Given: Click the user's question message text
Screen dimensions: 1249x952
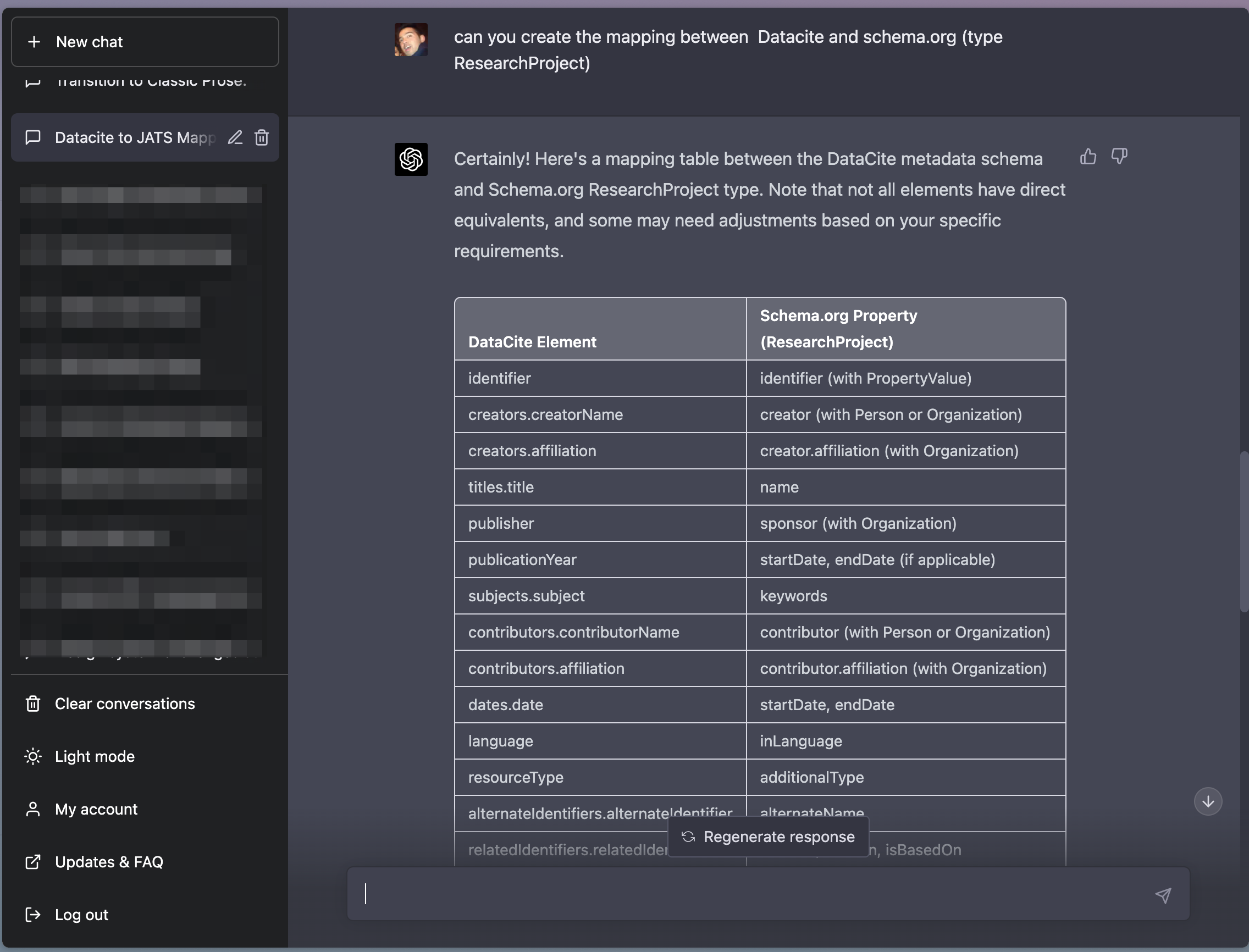Looking at the screenshot, I should pyautogui.click(x=728, y=50).
